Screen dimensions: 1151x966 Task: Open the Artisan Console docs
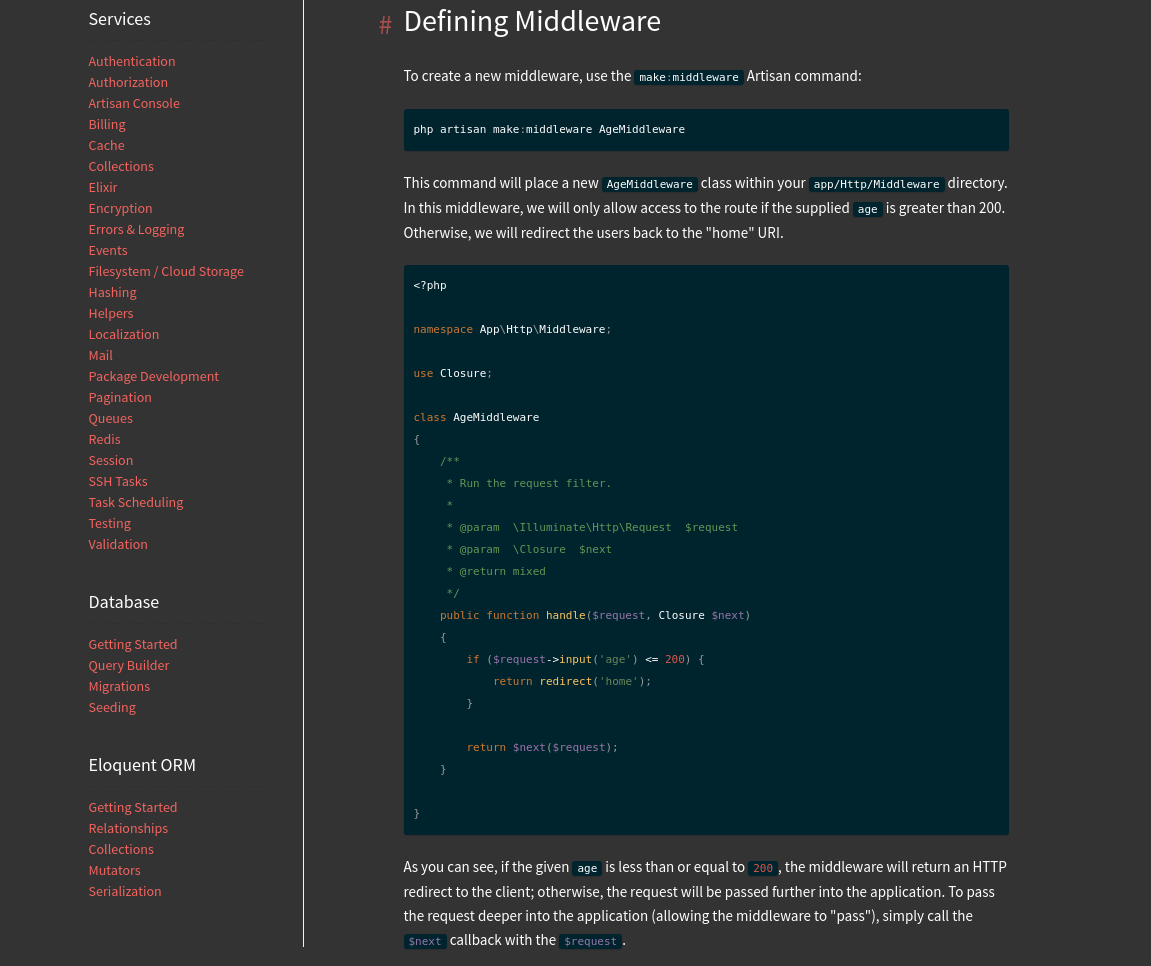(134, 103)
